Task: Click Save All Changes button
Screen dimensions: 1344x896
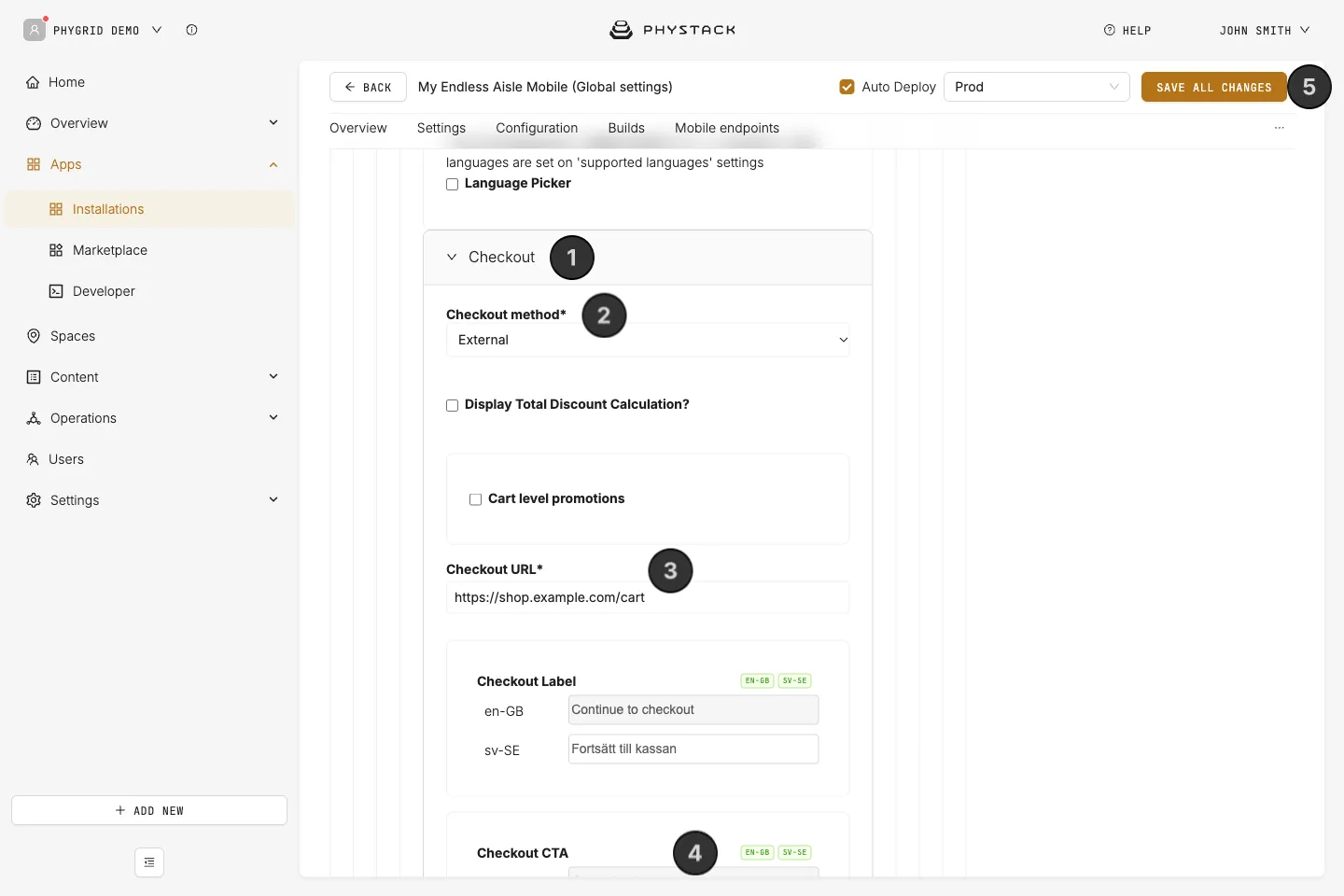Action: point(1214,87)
